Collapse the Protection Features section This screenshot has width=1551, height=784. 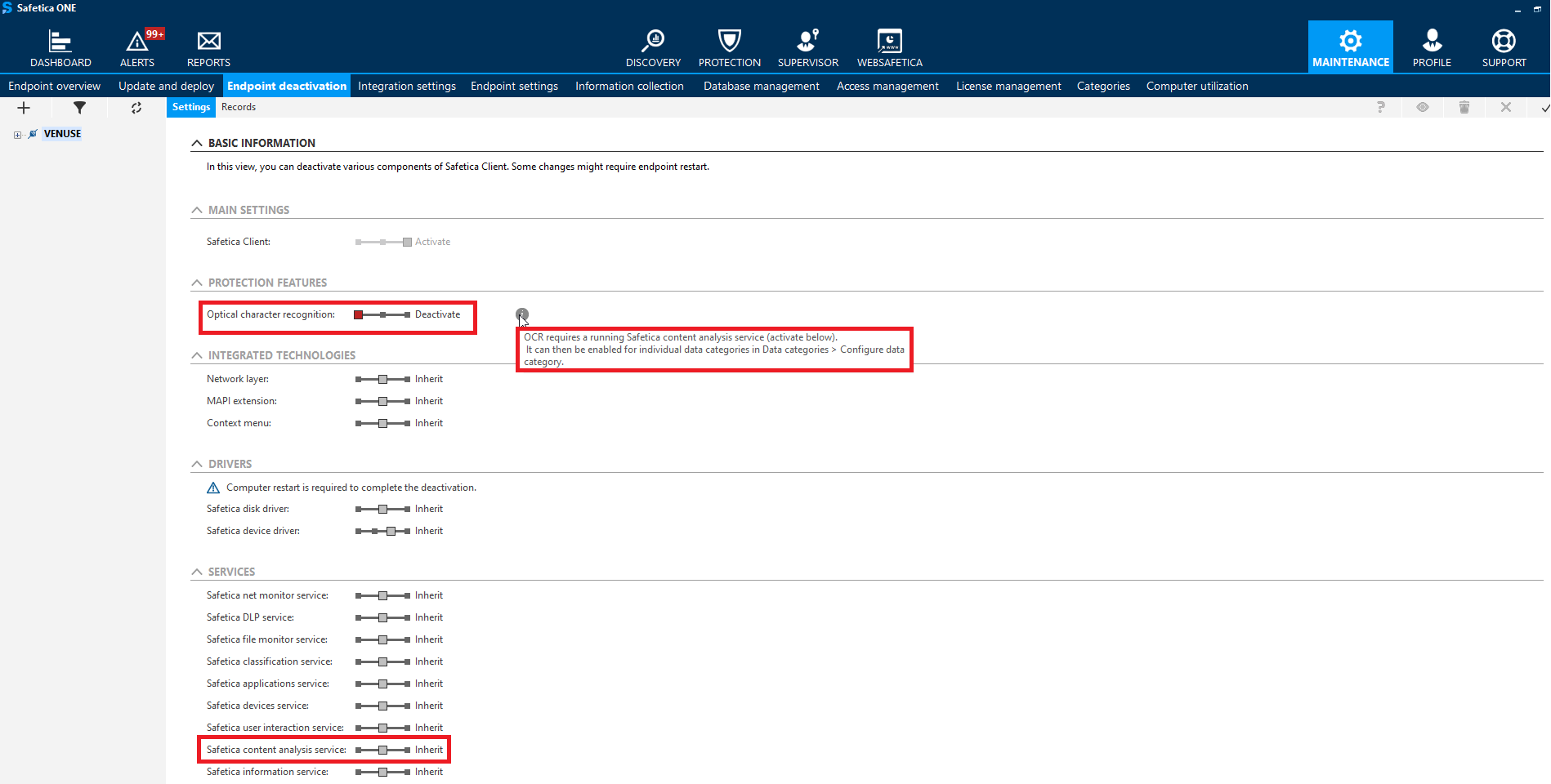pos(197,283)
